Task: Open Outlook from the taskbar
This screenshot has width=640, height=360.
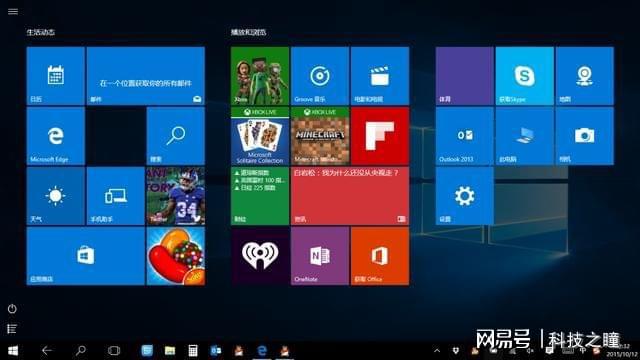Action: 216,351
